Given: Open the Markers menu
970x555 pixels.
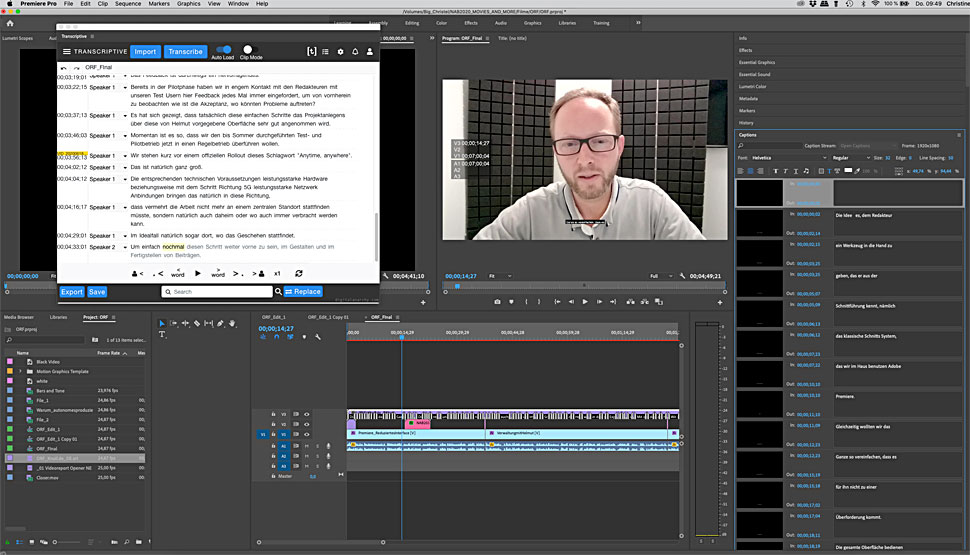Looking at the screenshot, I should [159, 4].
